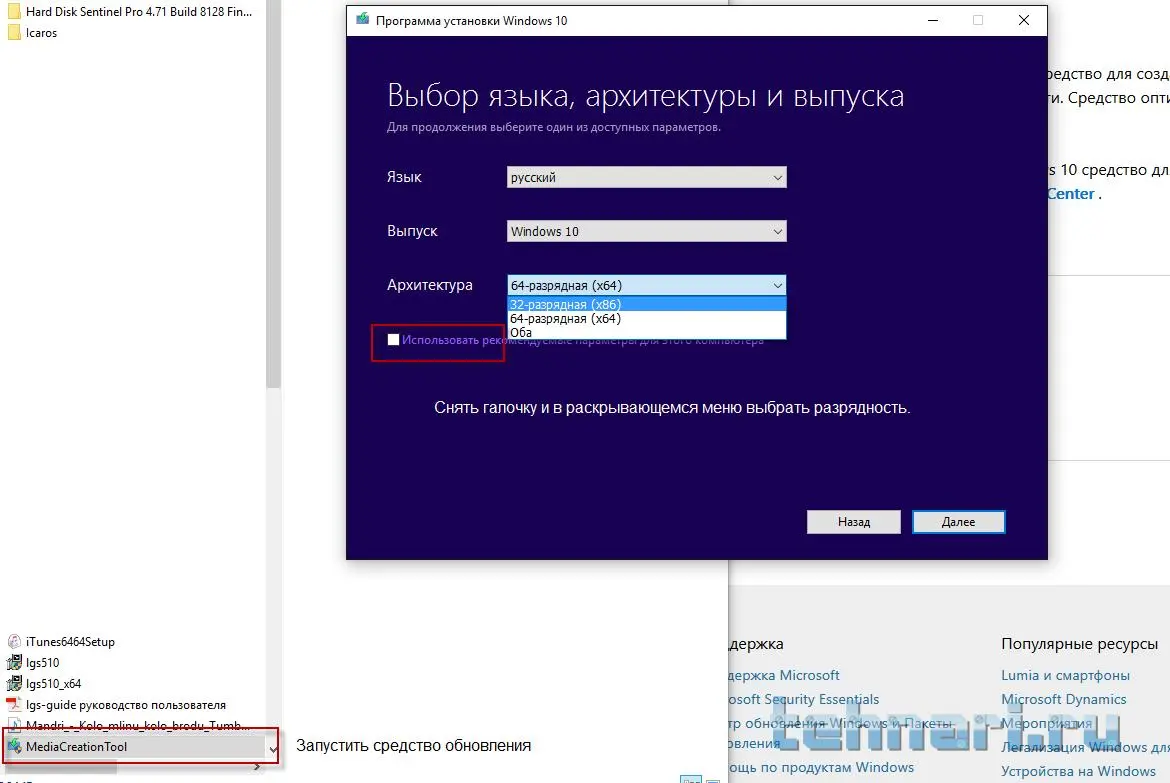Image resolution: width=1170 pixels, height=783 pixels.
Task: Open Устройства на Windows link
Action: 1077,771
